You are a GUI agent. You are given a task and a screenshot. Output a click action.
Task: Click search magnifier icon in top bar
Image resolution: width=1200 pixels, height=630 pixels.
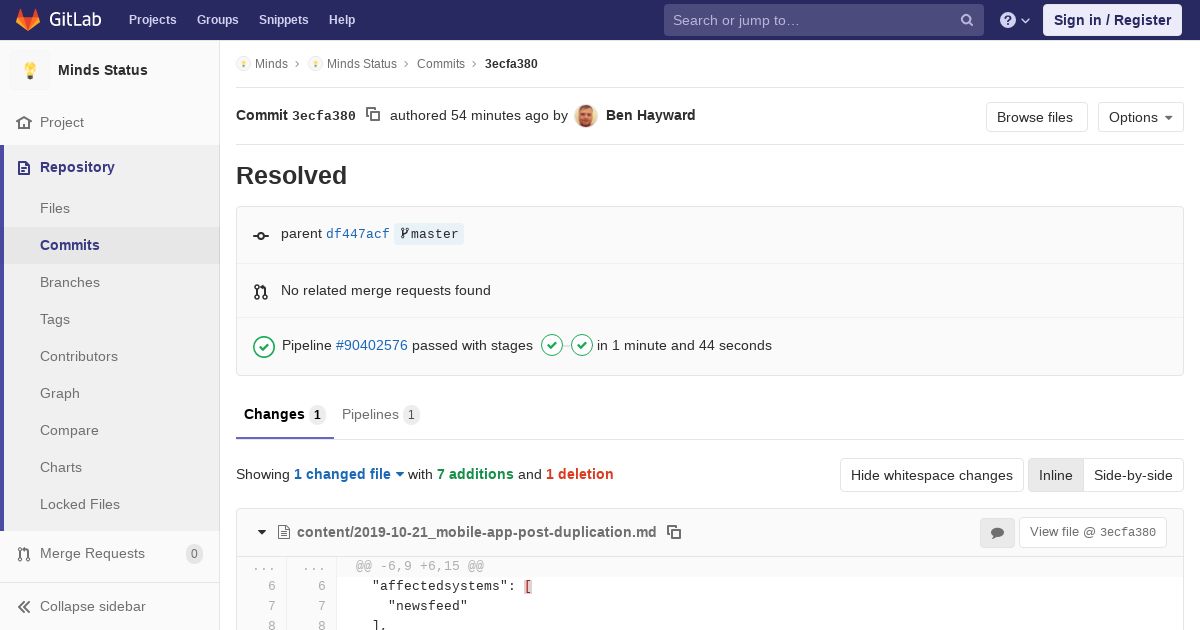point(967,20)
